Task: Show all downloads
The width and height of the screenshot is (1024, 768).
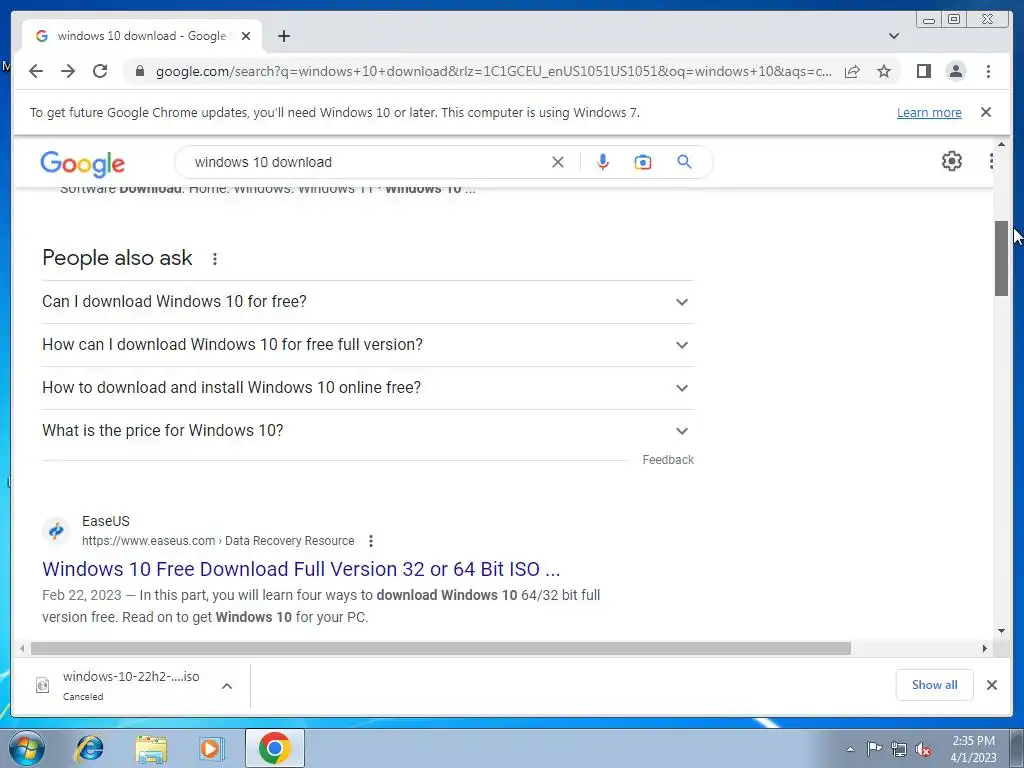Action: pos(935,685)
